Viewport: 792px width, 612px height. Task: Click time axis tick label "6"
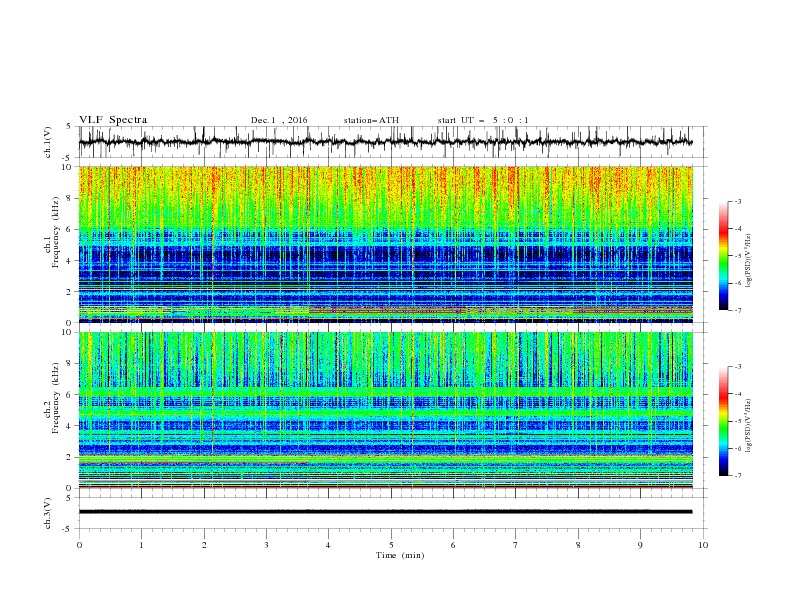point(453,545)
